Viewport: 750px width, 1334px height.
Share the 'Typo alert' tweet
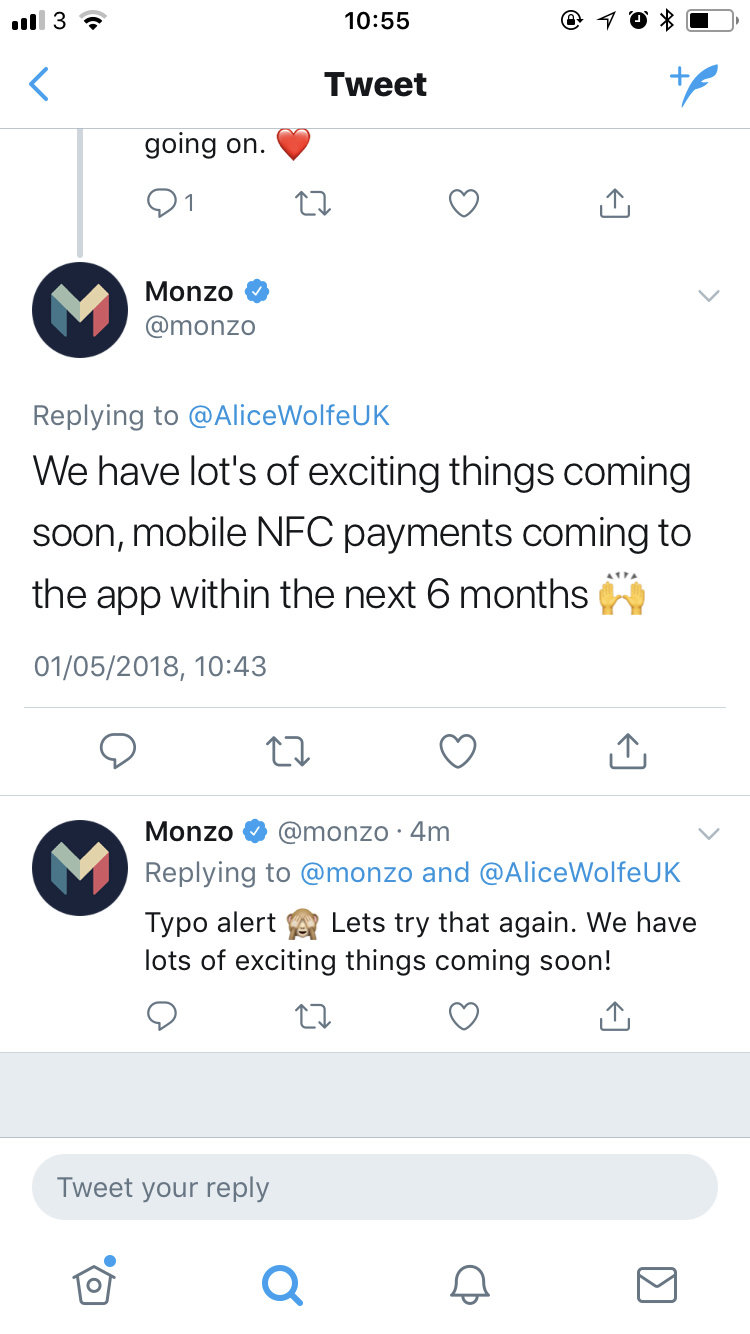pyautogui.click(x=614, y=1016)
